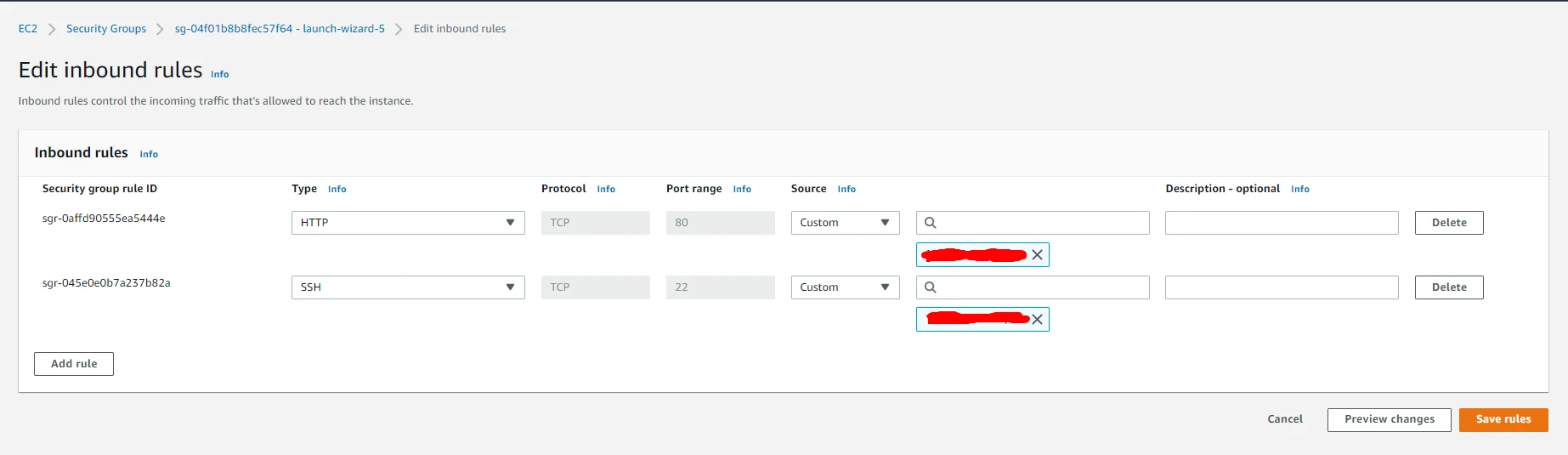1568x455 pixels.
Task: Click the Save rules button
Action: tap(1503, 419)
